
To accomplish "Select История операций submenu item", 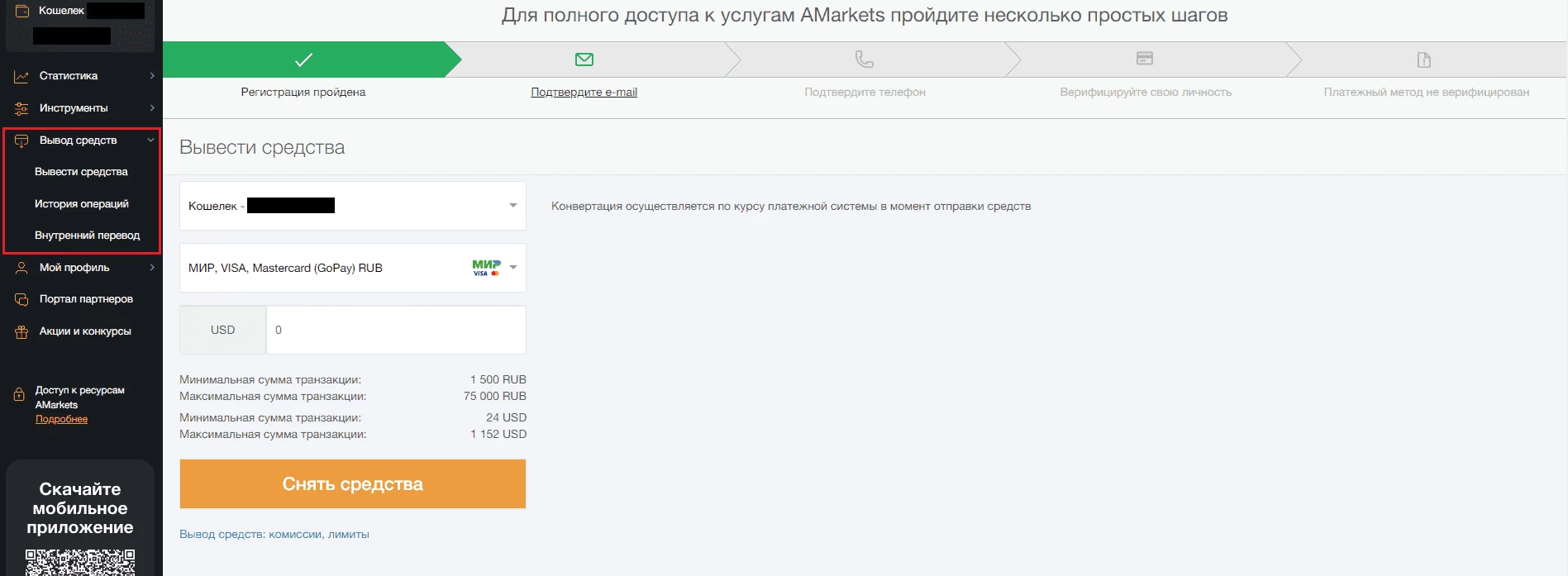I will (82, 204).
